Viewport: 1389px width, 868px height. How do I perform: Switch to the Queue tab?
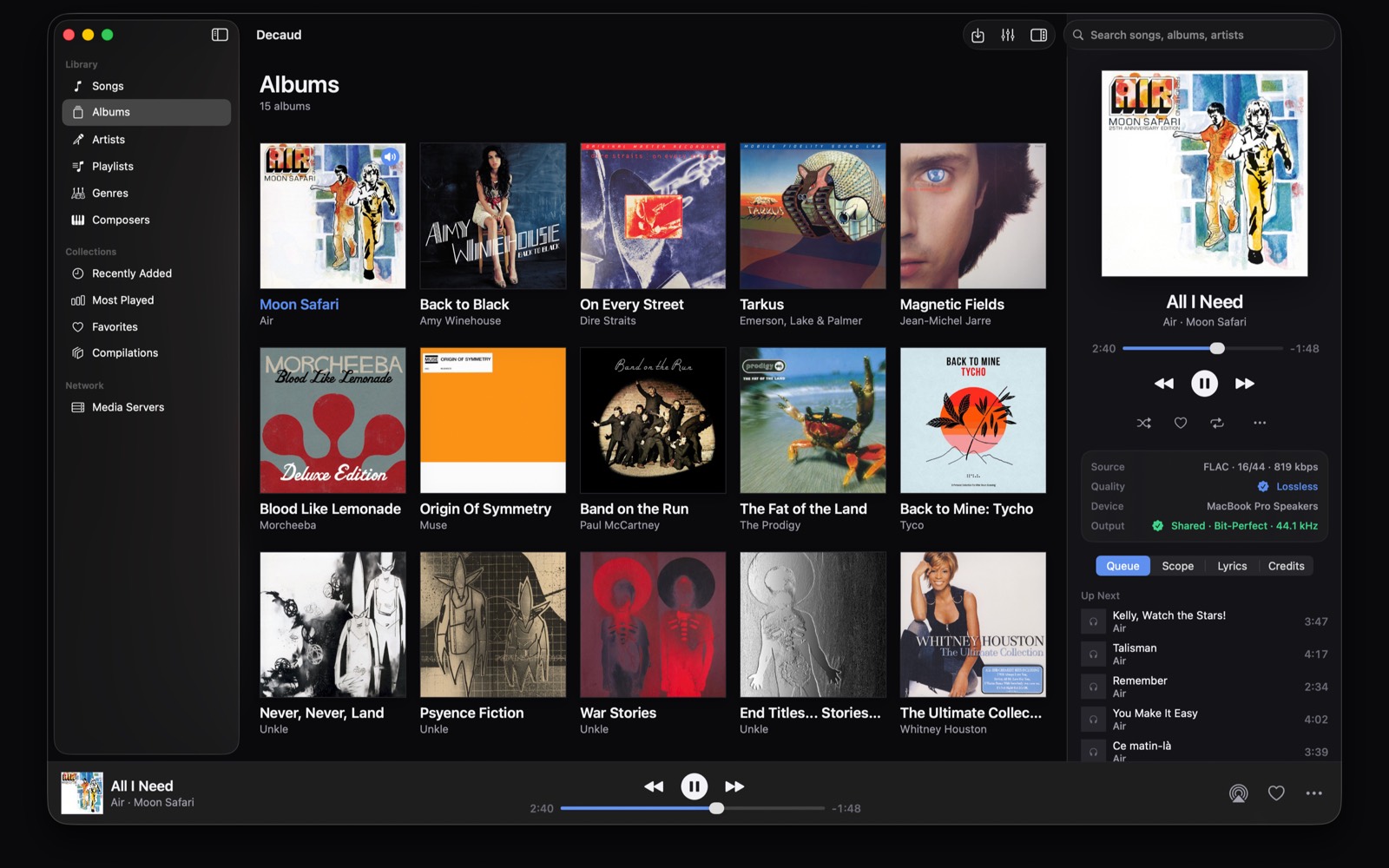click(x=1122, y=566)
